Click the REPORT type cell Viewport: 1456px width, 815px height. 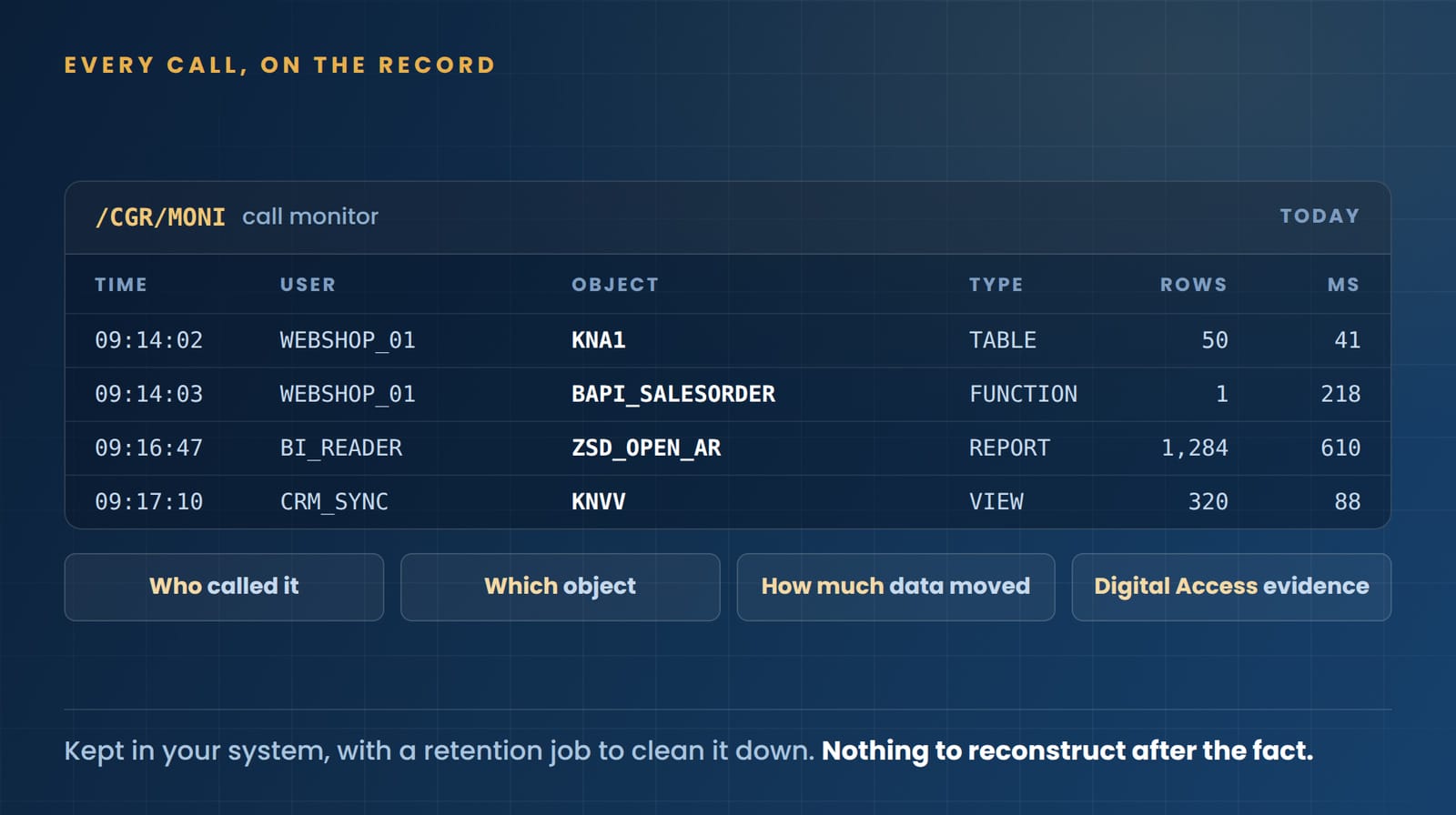click(x=1010, y=448)
